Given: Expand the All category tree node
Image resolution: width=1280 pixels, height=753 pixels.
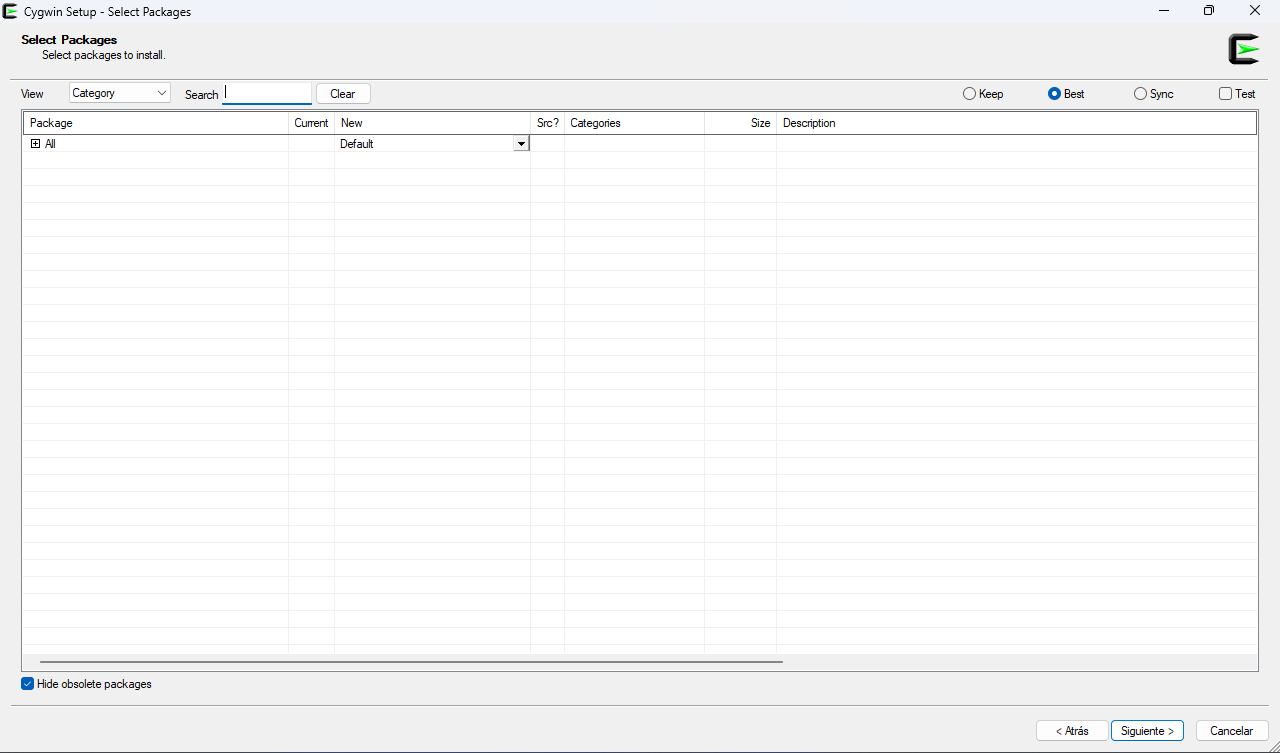Looking at the screenshot, I should [x=35, y=144].
